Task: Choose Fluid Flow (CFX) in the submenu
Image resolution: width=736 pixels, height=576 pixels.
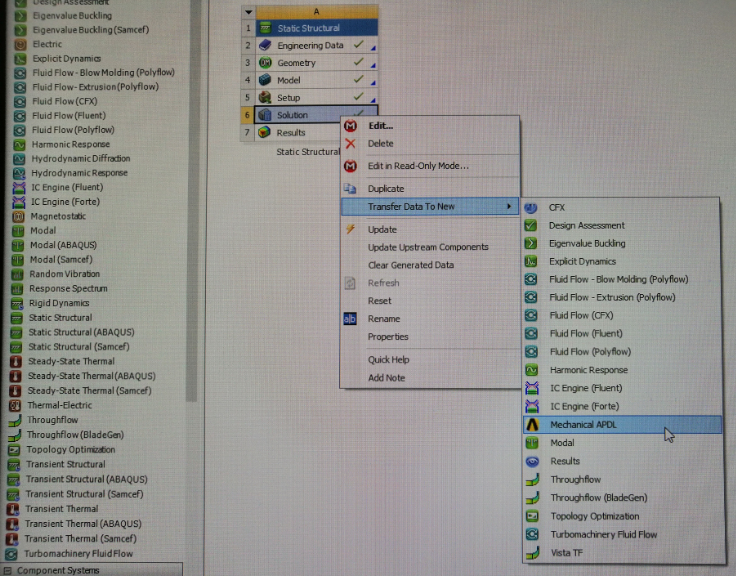Action: tap(582, 315)
